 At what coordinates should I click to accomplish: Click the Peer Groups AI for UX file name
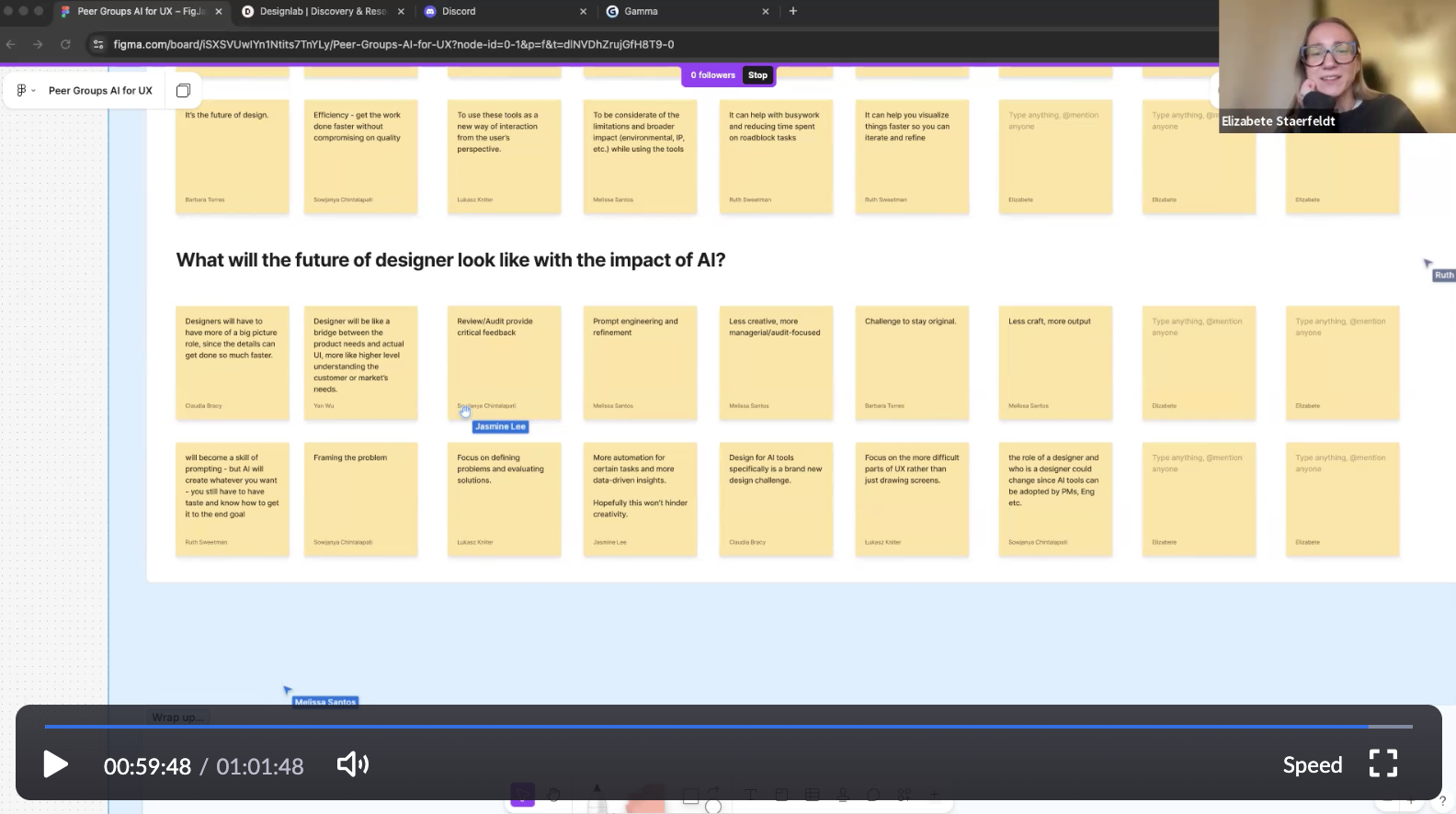coord(100,90)
